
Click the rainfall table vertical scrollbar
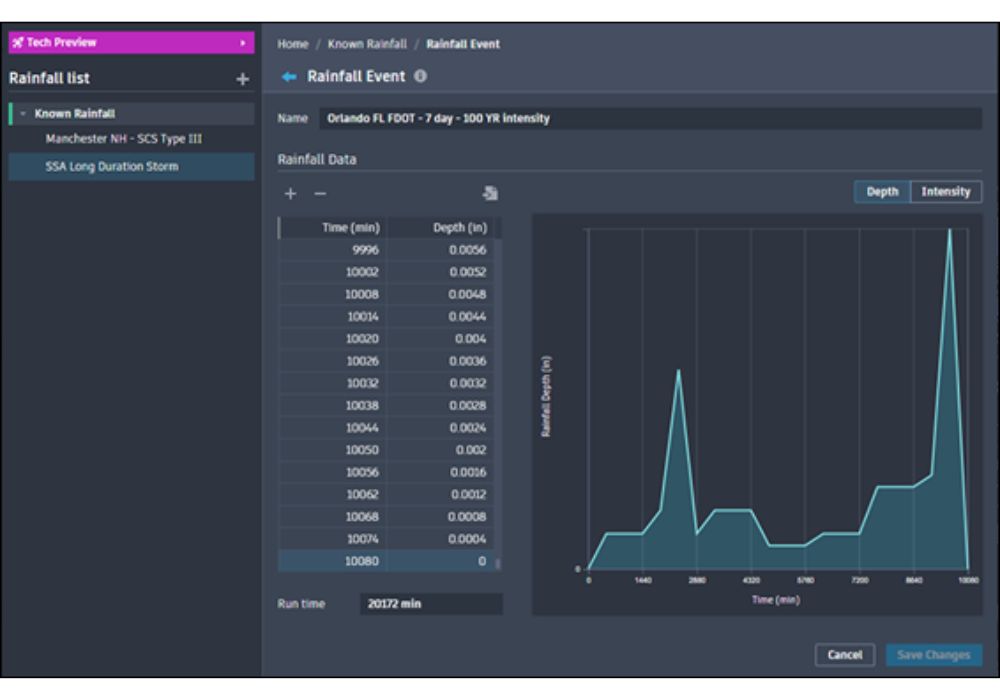[498, 562]
